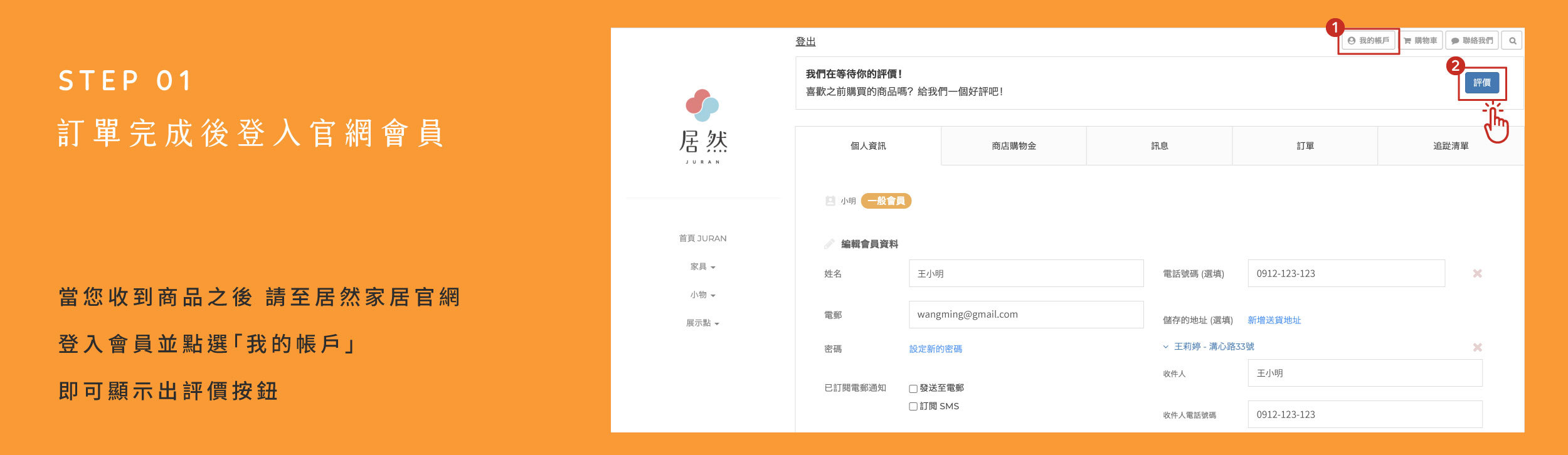Expand the 展示點 dropdown menu

tap(702, 323)
